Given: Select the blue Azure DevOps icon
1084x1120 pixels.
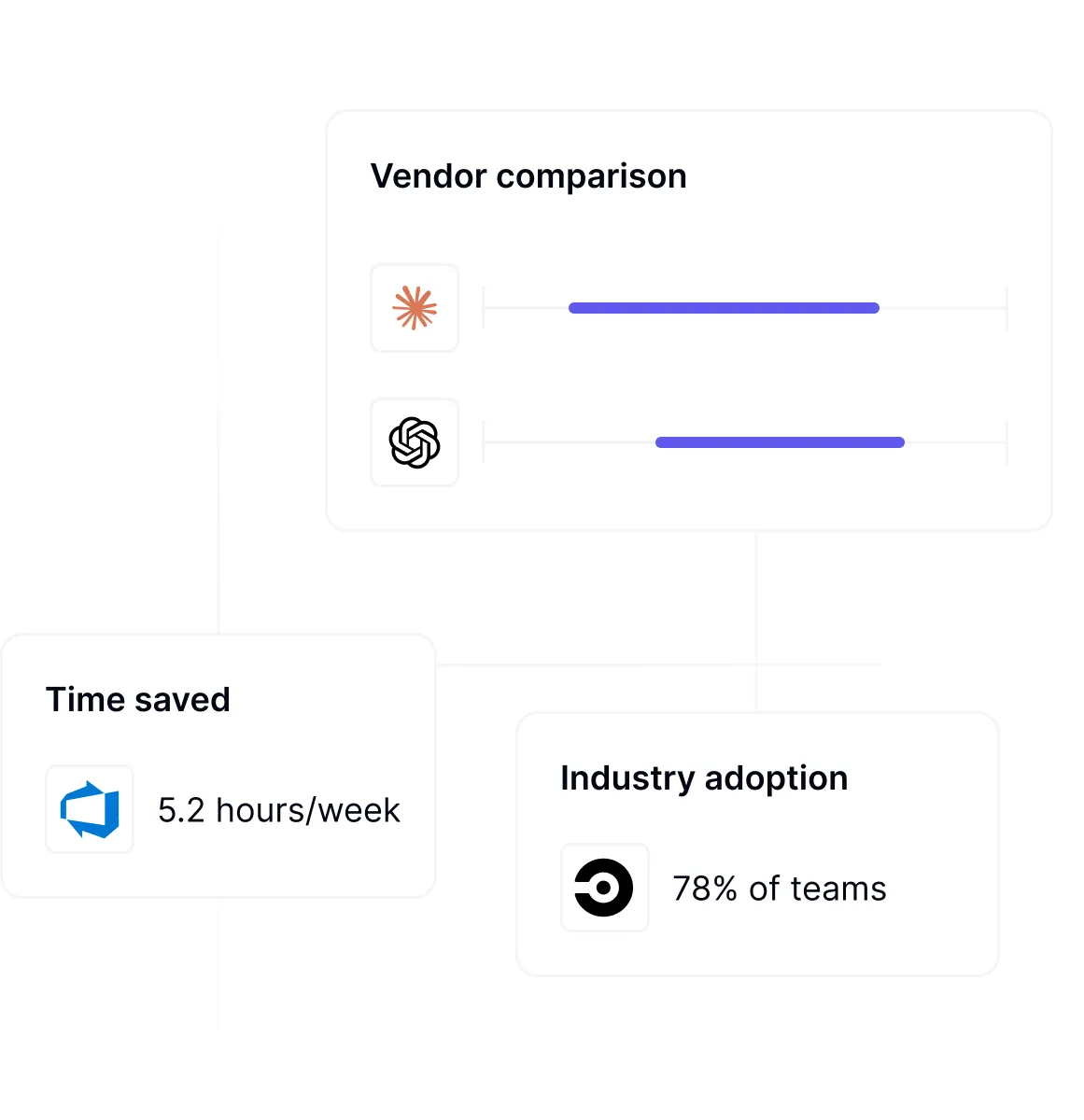Looking at the screenshot, I should coord(90,809).
